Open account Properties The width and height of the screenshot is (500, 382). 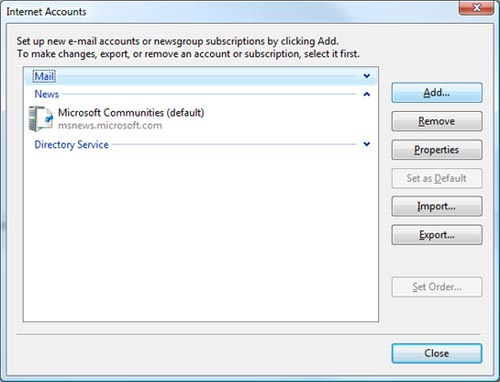click(437, 150)
